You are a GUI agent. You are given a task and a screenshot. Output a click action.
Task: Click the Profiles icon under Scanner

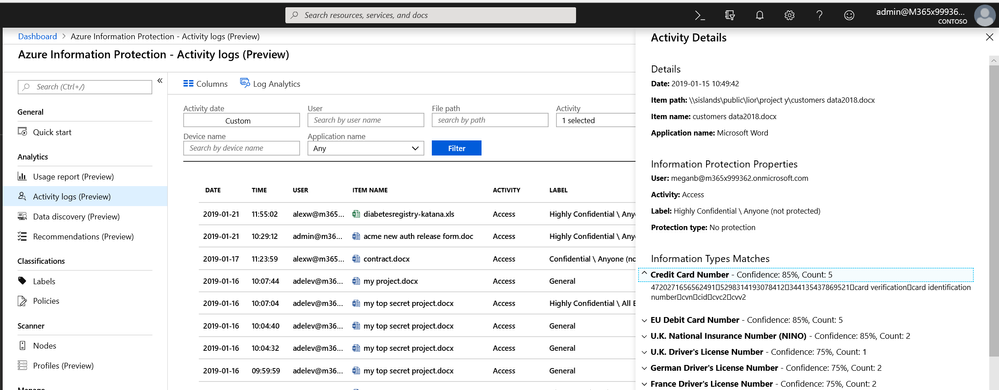[22, 366]
